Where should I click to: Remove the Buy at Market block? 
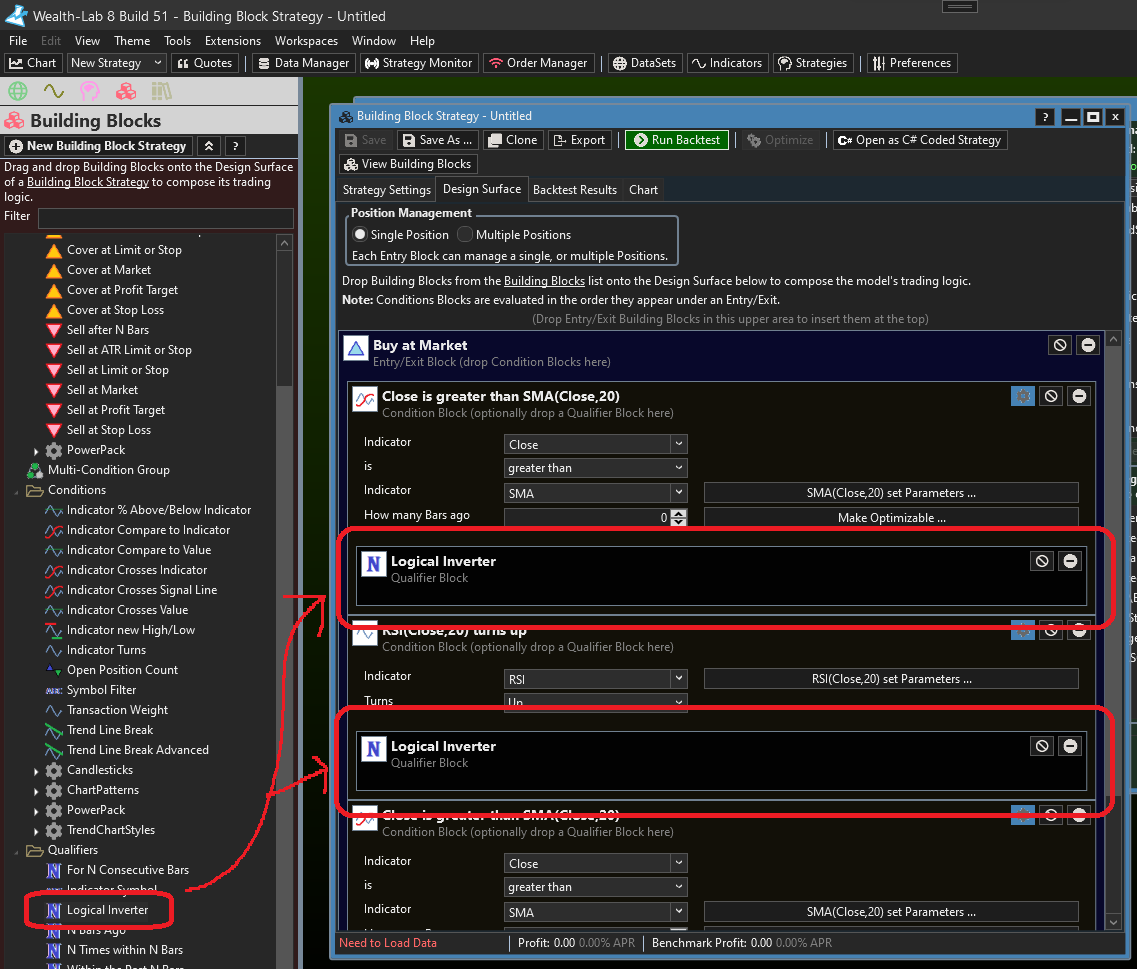point(1088,345)
